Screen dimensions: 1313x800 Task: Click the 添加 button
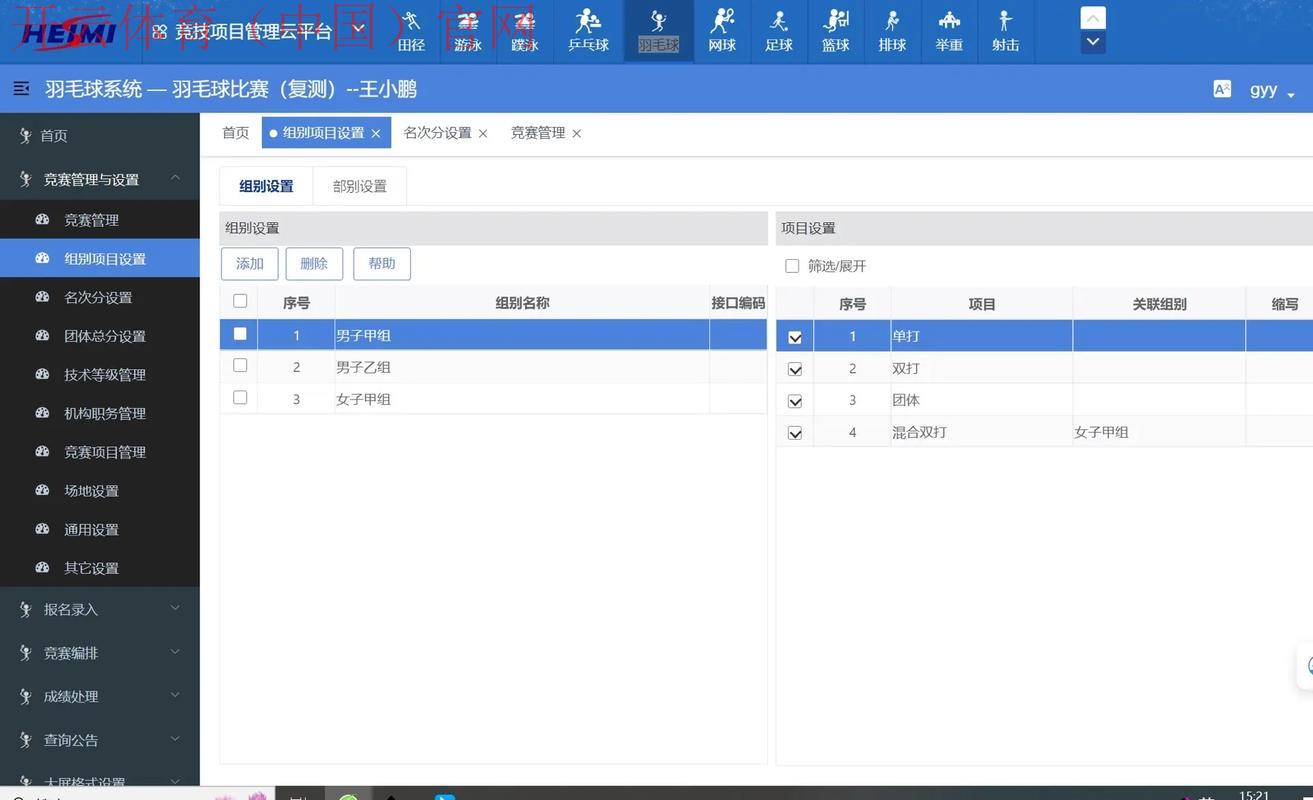coord(250,261)
